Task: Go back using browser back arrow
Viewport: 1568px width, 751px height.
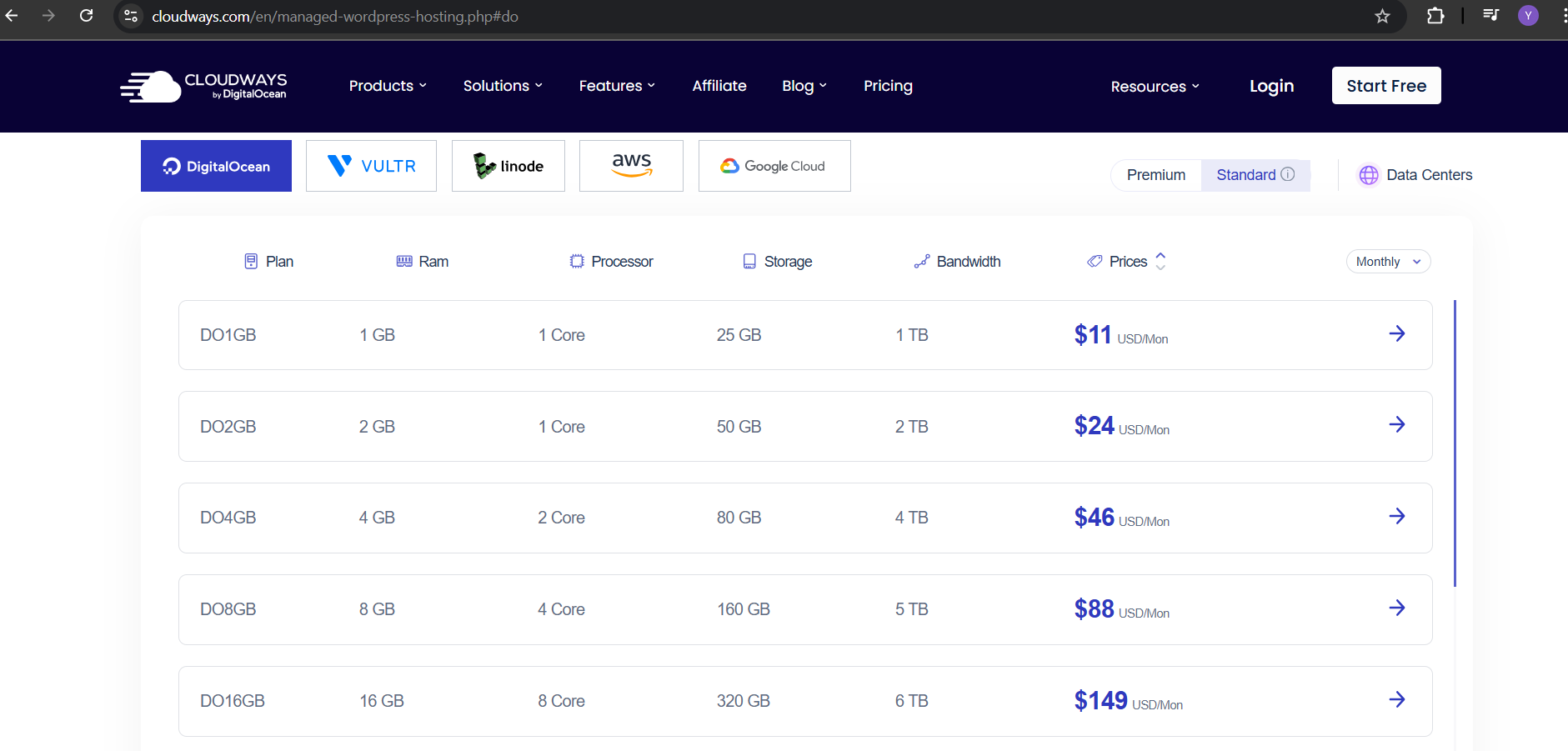Action: 12,16
